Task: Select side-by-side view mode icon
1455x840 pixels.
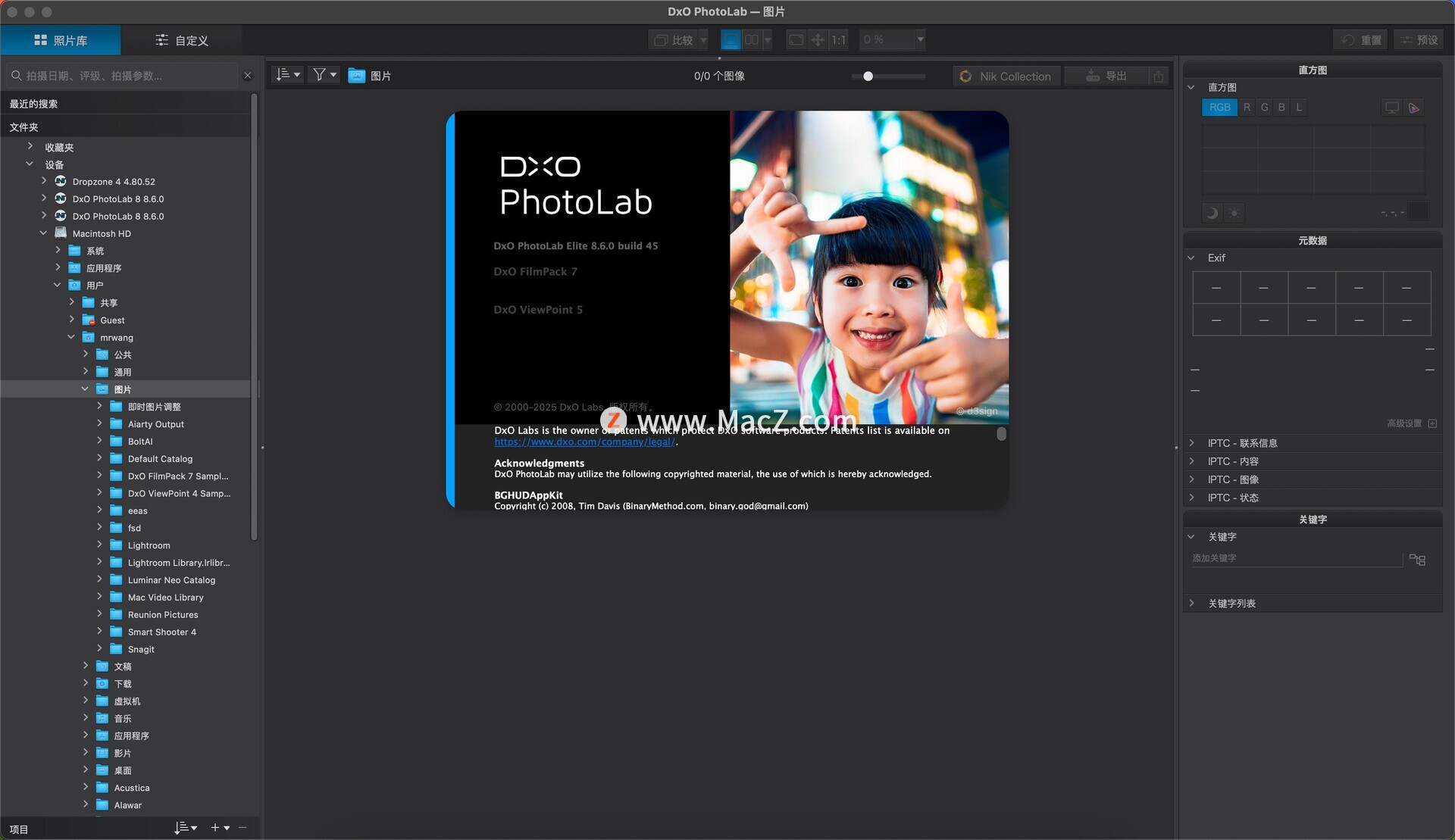Action: (752, 39)
